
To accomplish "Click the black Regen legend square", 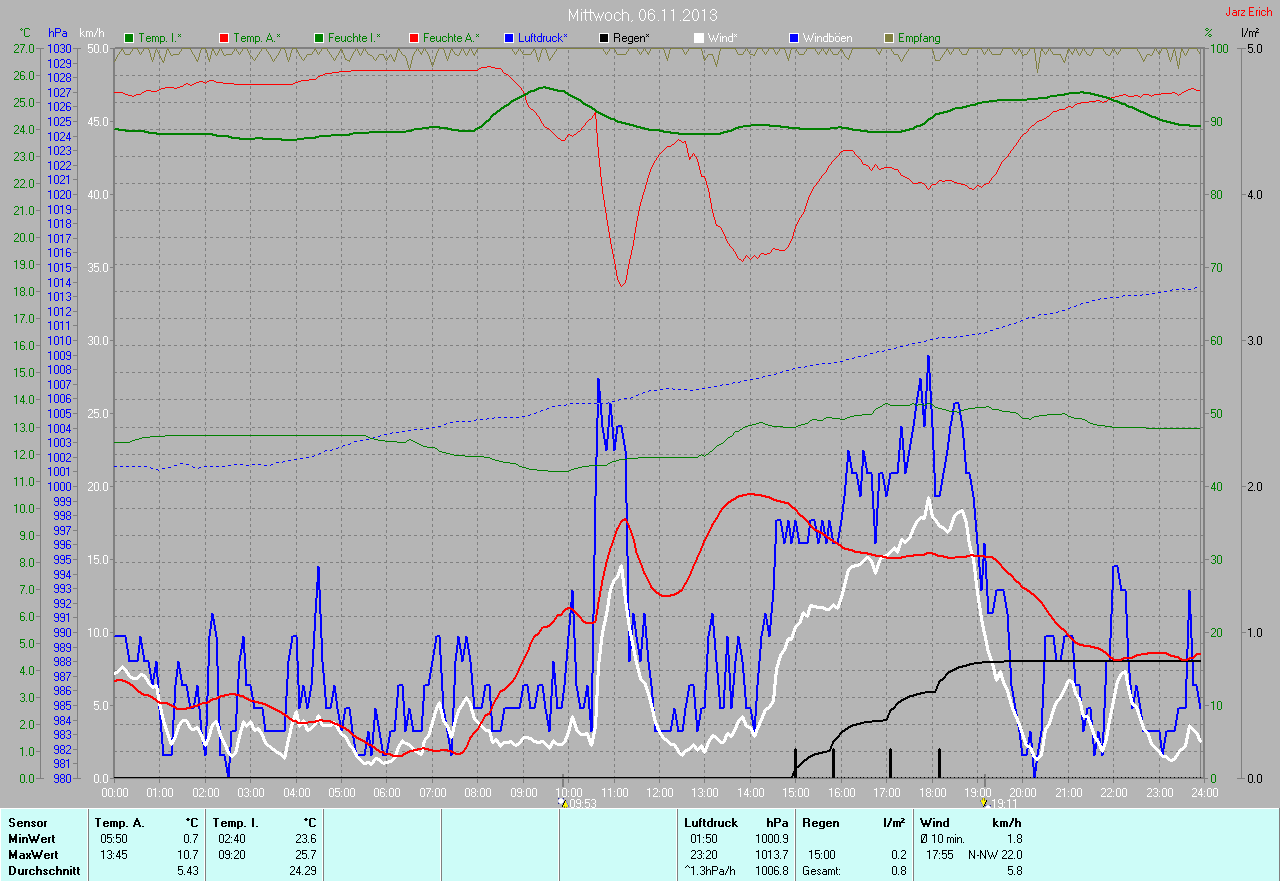I will pos(604,38).
